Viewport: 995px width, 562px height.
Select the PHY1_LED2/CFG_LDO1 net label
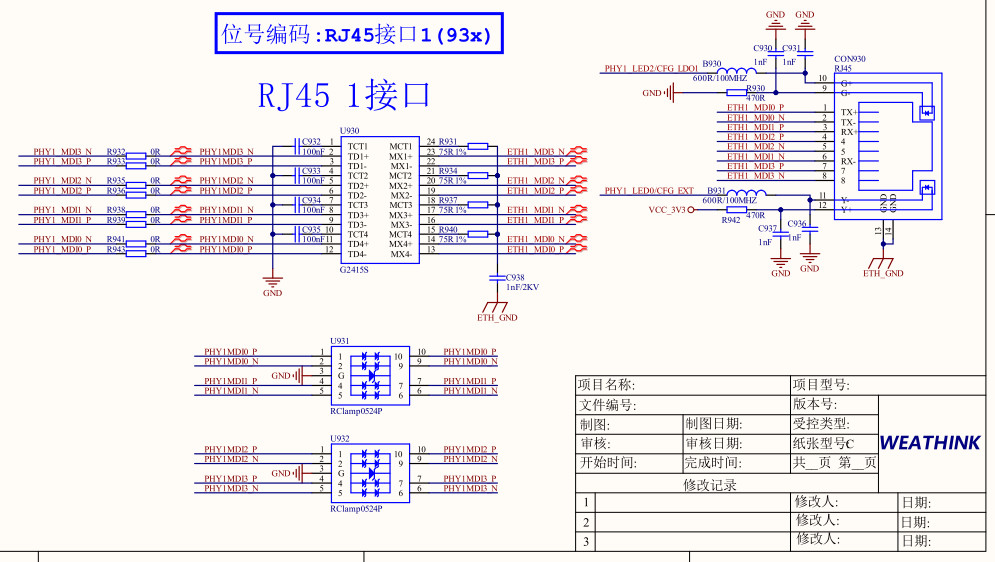pos(651,69)
